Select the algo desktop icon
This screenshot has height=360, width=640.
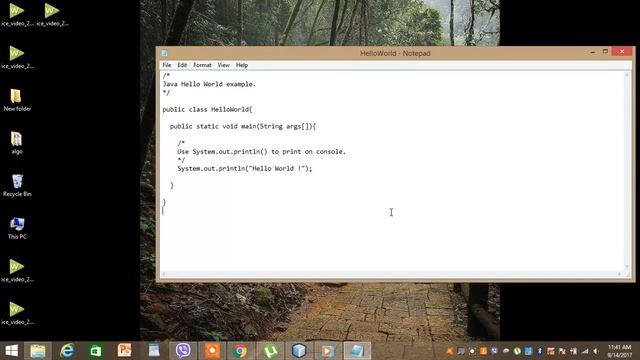click(17, 143)
